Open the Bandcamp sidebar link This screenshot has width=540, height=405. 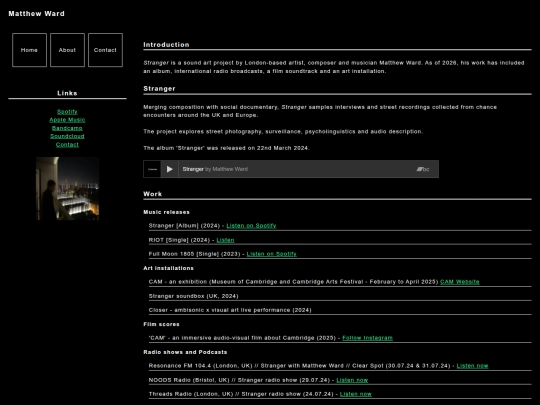67,128
